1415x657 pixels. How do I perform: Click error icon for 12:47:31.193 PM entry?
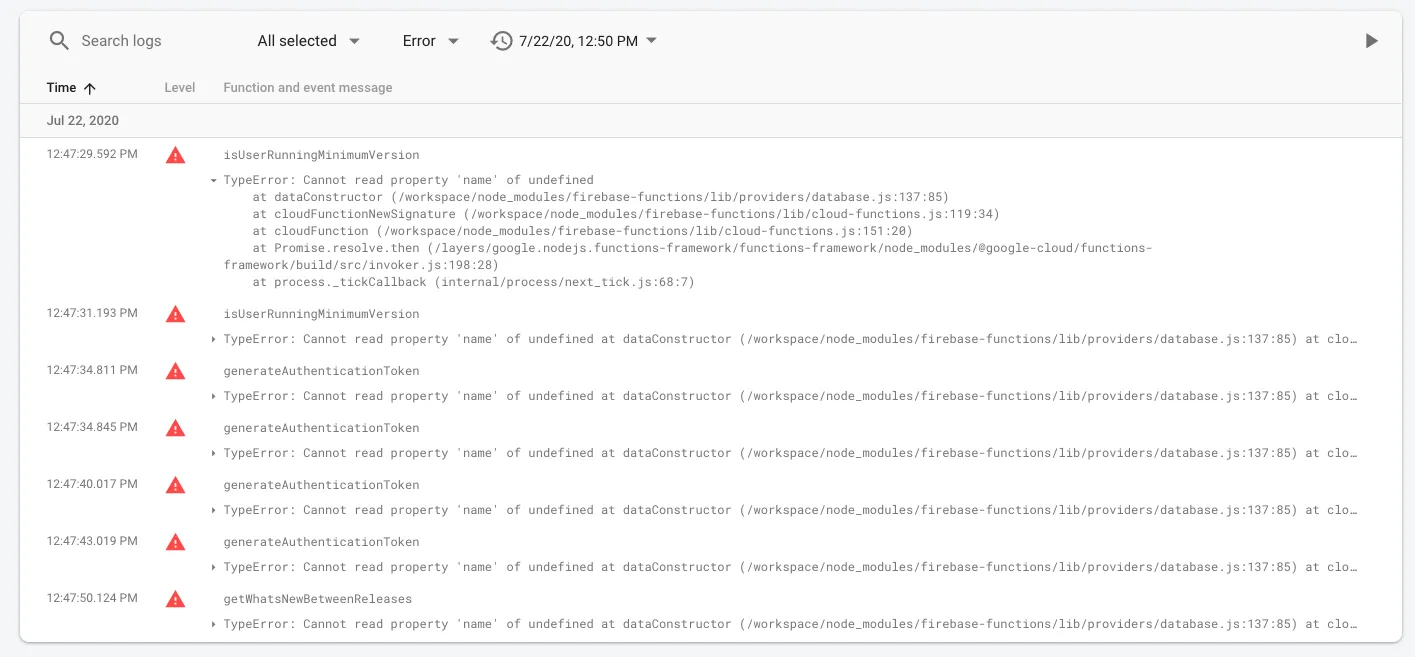tap(175, 314)
